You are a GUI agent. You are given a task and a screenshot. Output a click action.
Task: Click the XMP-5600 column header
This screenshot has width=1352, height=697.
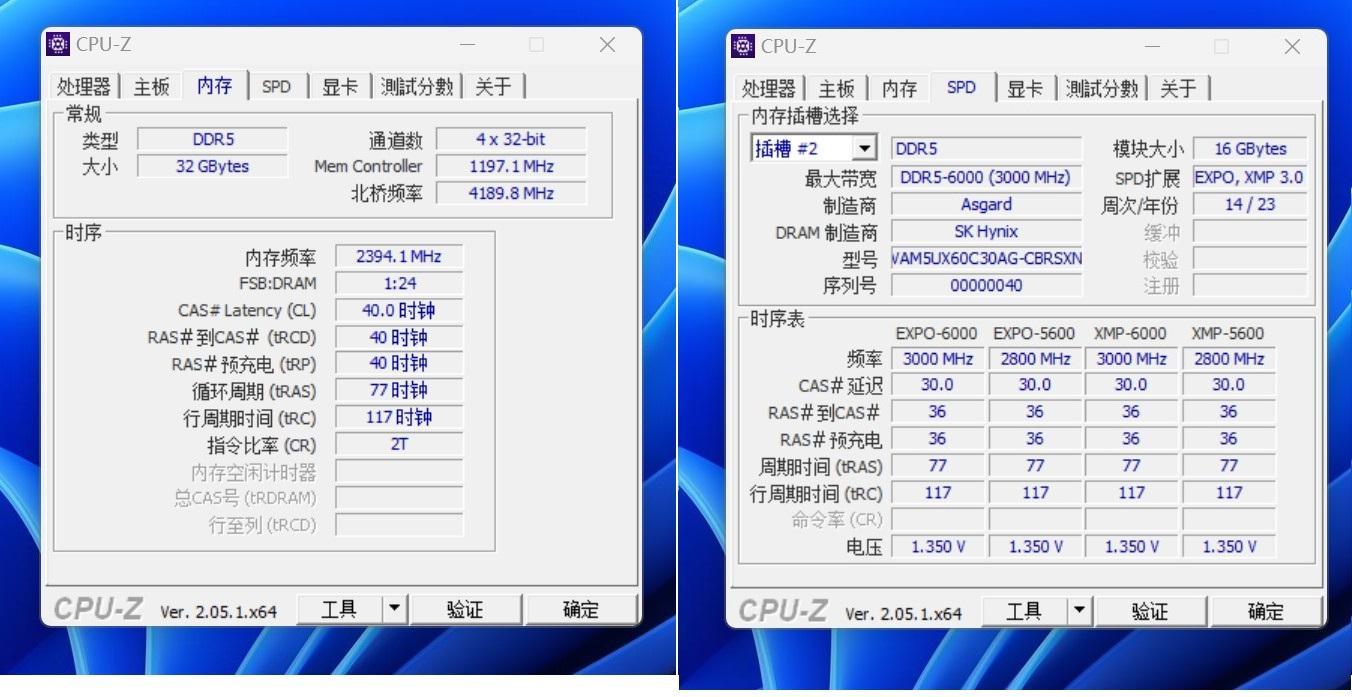[1228, 334]
